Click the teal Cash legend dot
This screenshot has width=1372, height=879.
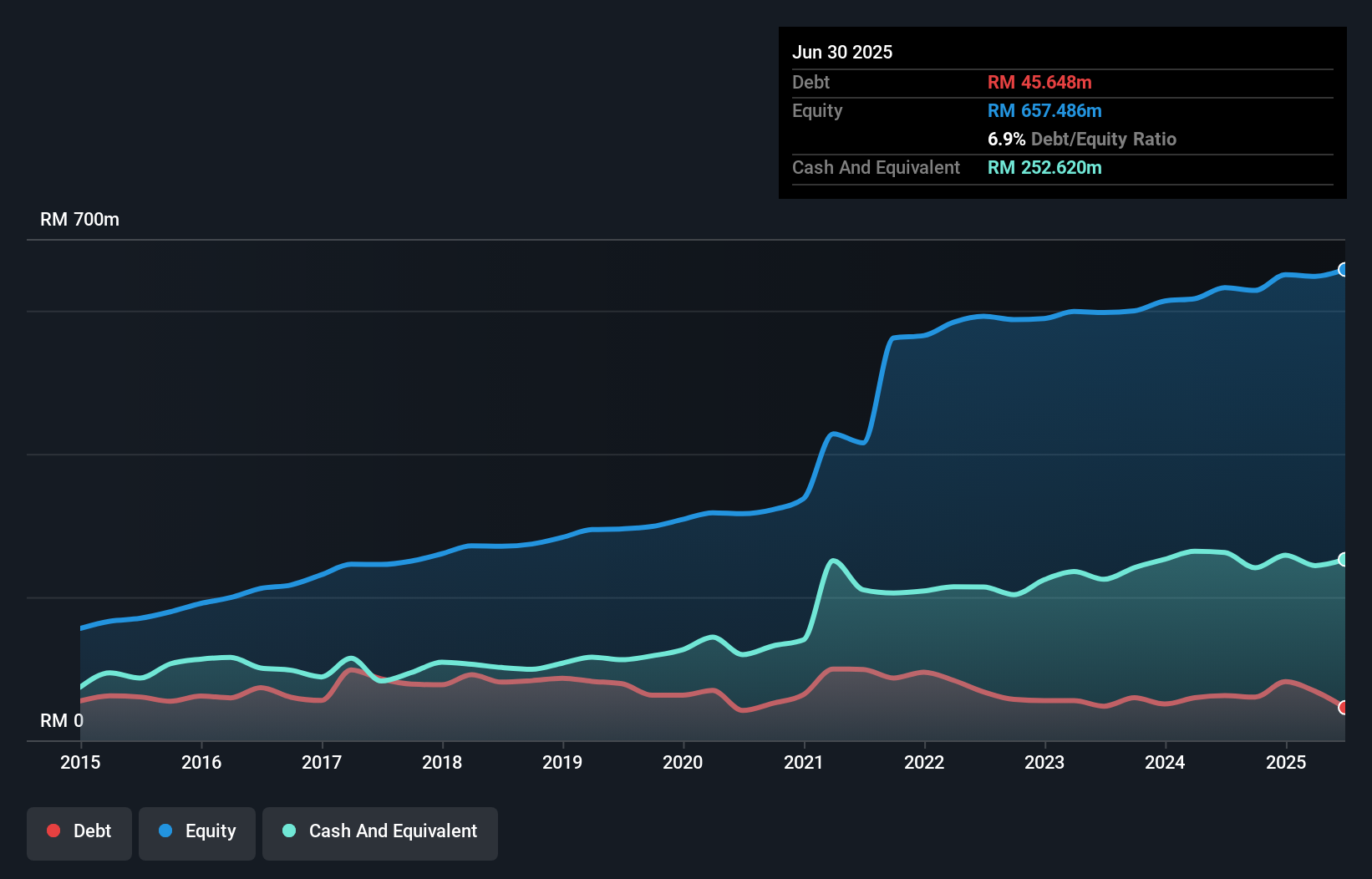tap(289, 831)
